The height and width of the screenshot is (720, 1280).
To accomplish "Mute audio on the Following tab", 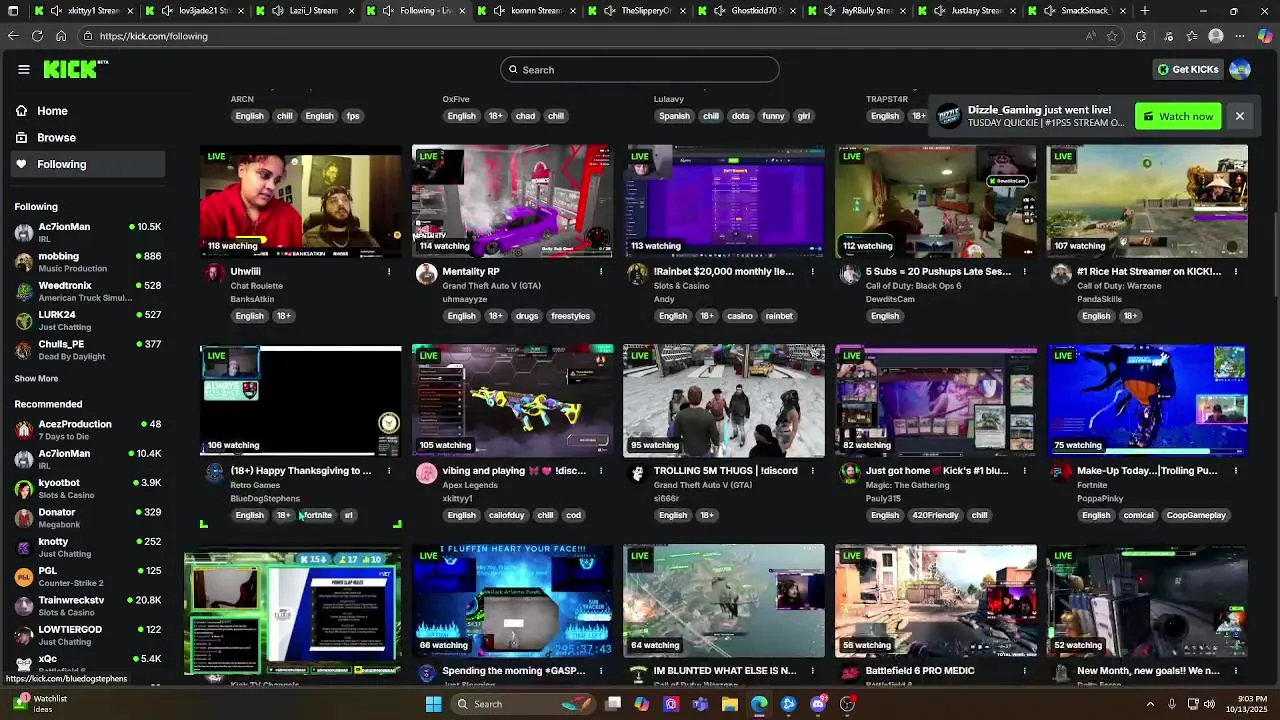I will point(388,11).
